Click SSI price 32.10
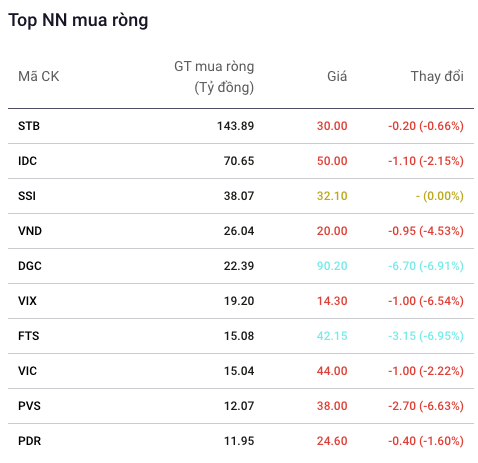Image resolution: width=478 pixels, height=463 pixels. coord(332,196)
